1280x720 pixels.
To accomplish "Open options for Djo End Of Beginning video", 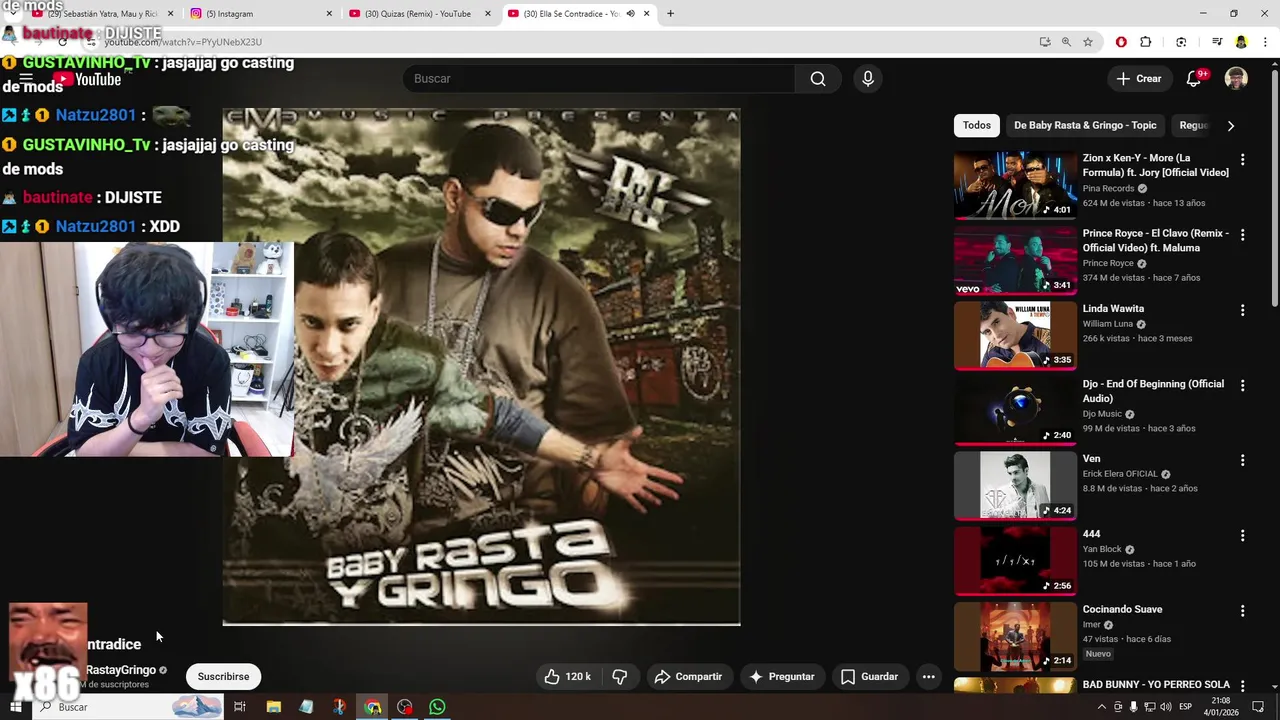I will point(1242,385).
